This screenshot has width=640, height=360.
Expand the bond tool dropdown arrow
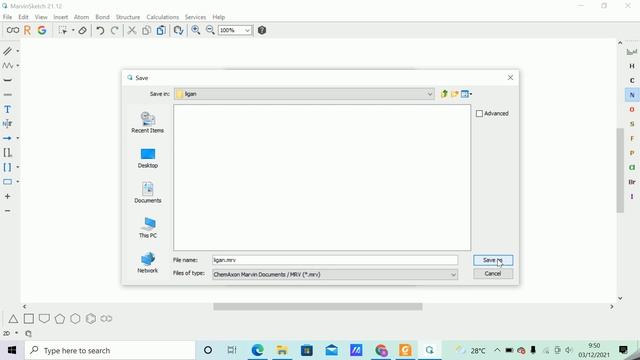(18, 51)
